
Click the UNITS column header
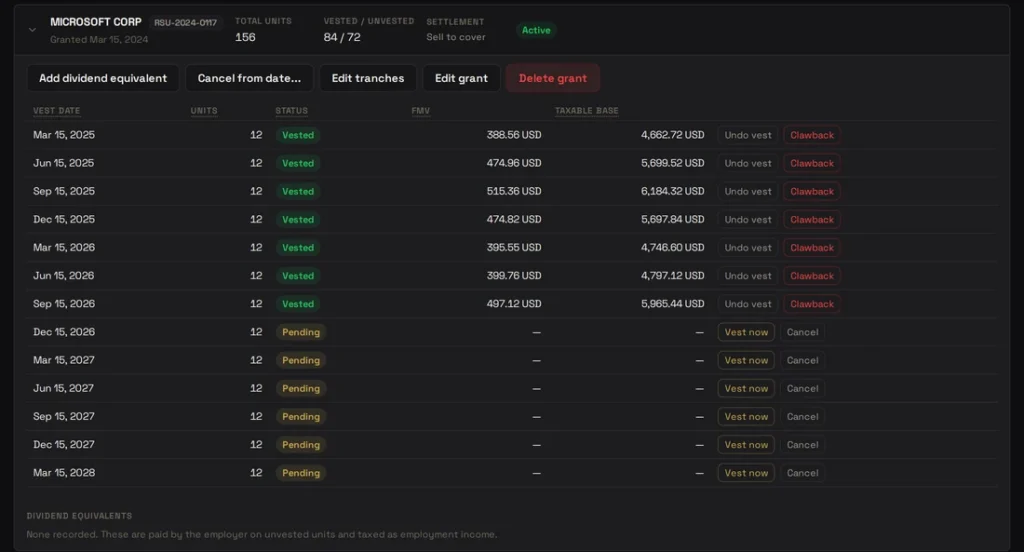pyautogui.click(x=204, y=110)
